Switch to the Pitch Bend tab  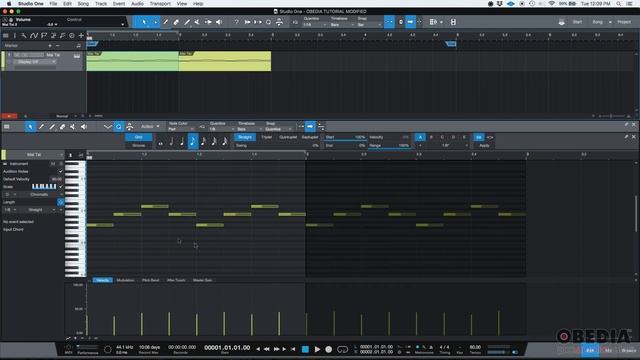151,280
